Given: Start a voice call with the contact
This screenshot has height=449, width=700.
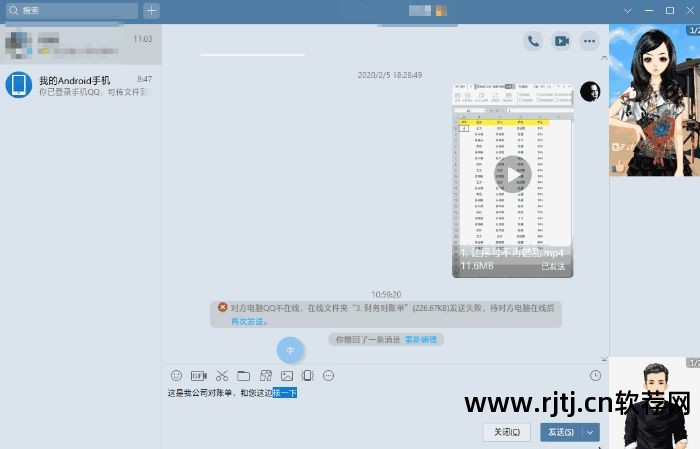Looking at the screenshot, I should point(533,42).
